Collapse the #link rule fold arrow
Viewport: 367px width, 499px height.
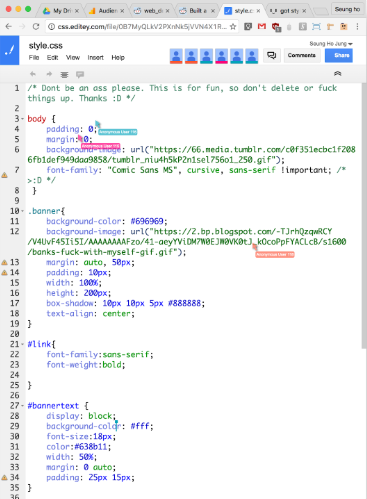tap(22, 344)
